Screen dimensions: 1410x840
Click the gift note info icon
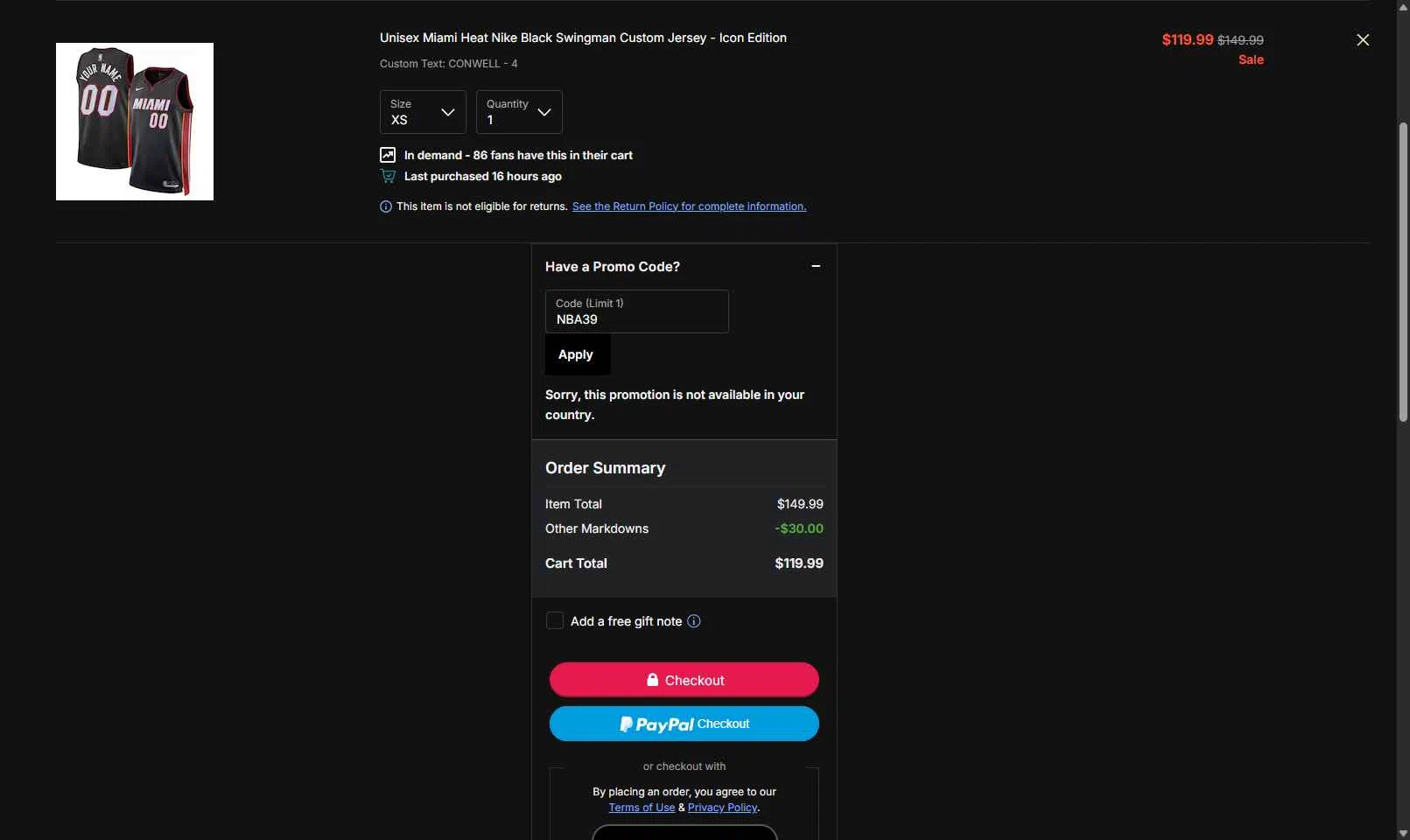click(694, 621)
